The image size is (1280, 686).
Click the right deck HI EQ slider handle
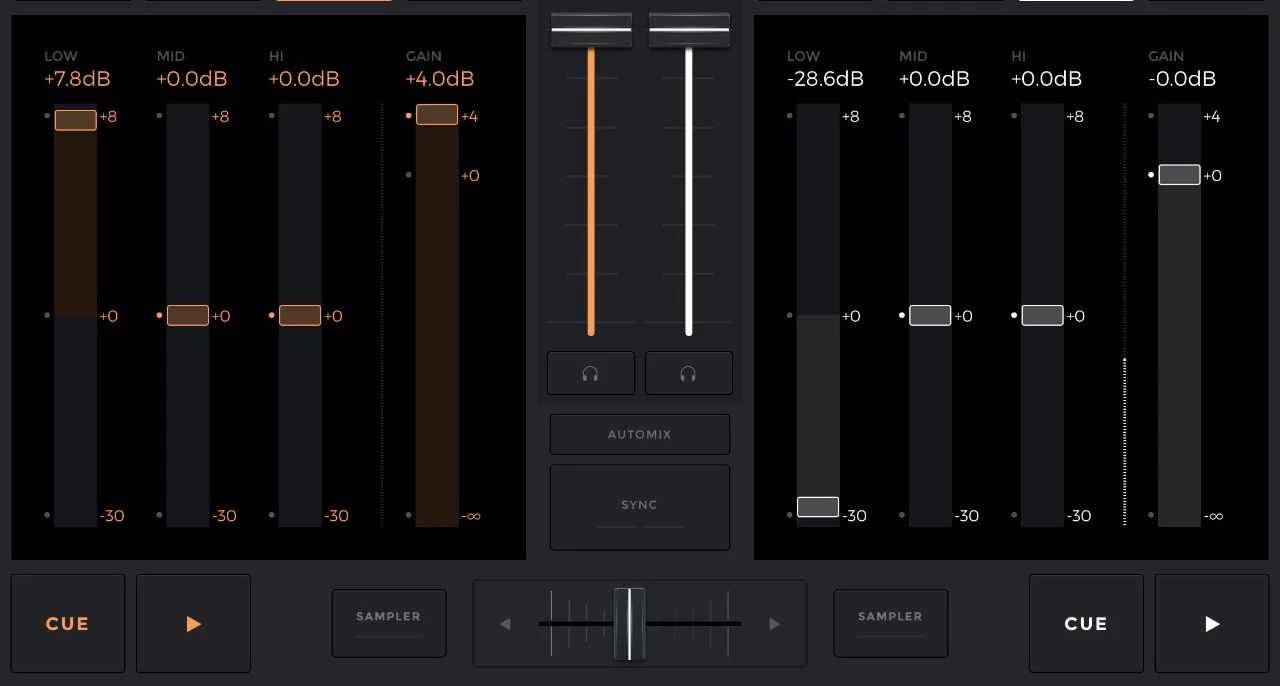point(1042,316)
